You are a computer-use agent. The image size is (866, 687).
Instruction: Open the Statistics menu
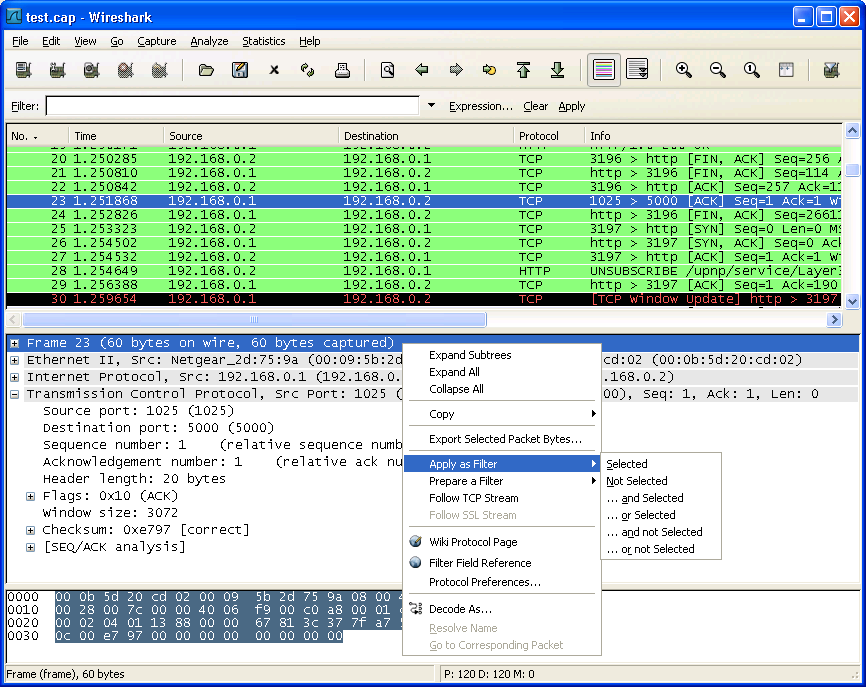tap(263, 41)
